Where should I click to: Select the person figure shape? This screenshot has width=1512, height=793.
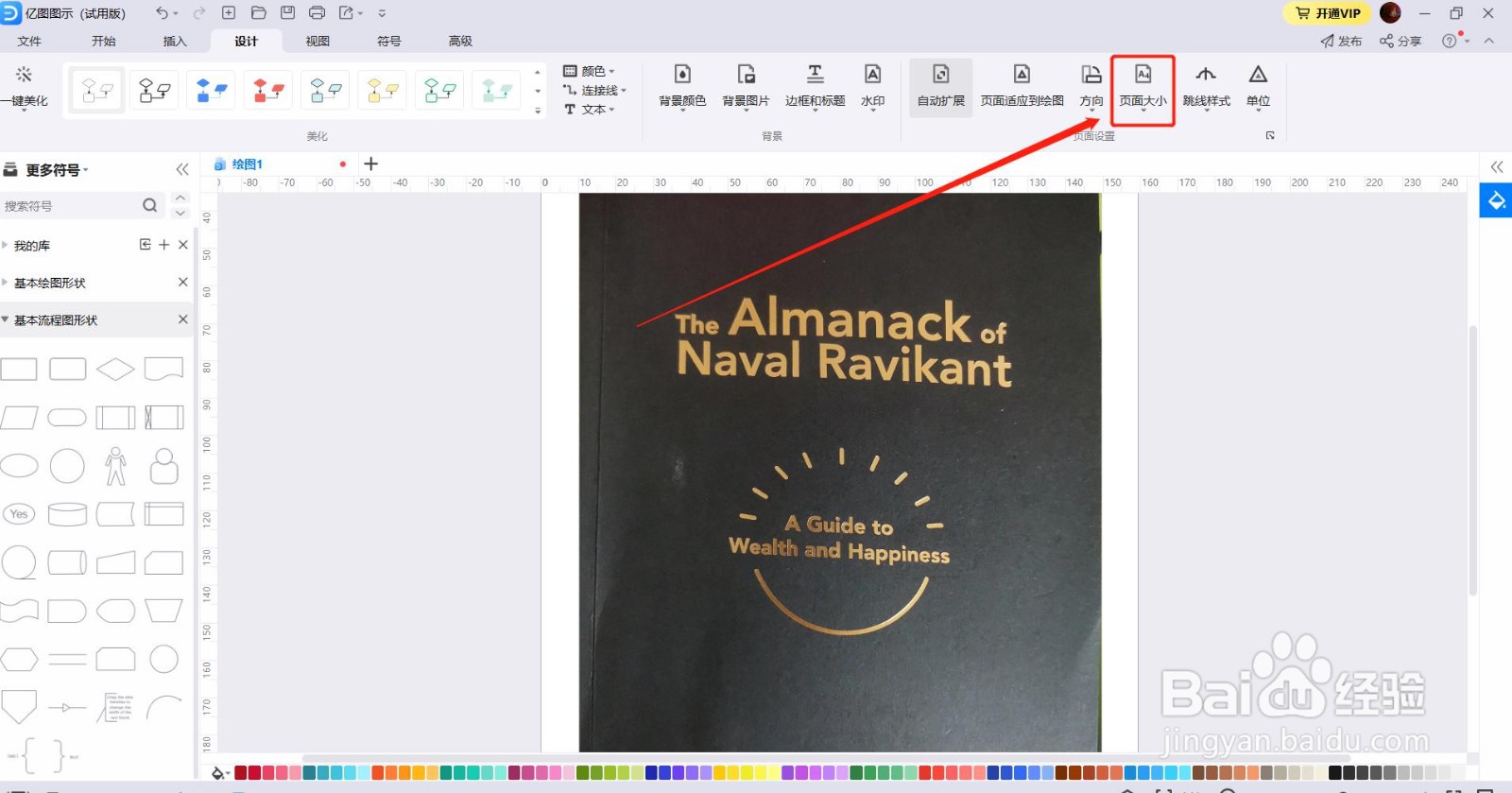pos(115,466)
